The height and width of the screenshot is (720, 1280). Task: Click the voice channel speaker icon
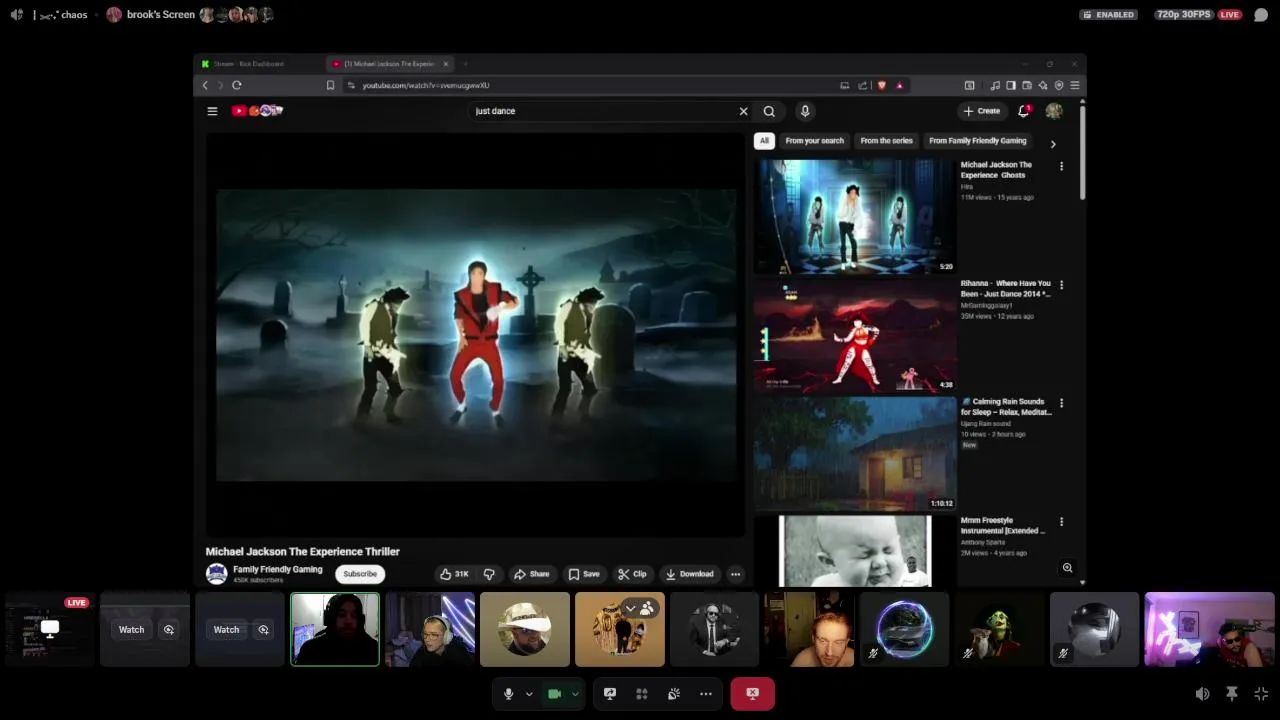pyautogui.click(x=16, y=15)
